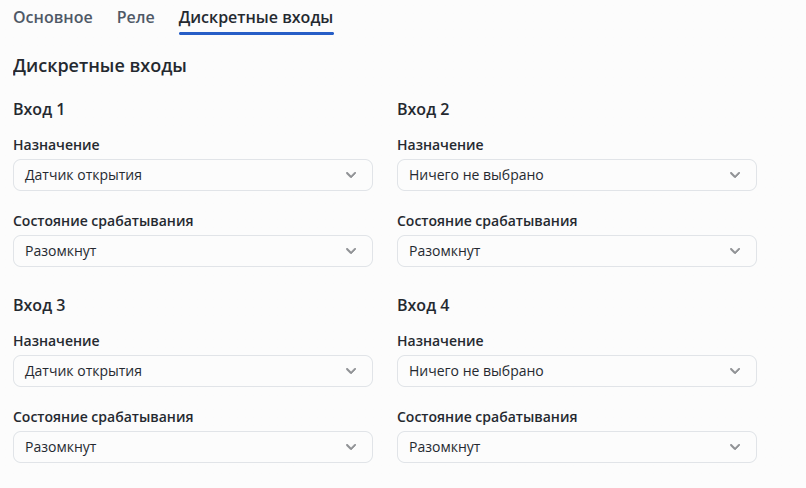Switch to the Основное tab
806x488 pixels.
(x=53, y=17)
